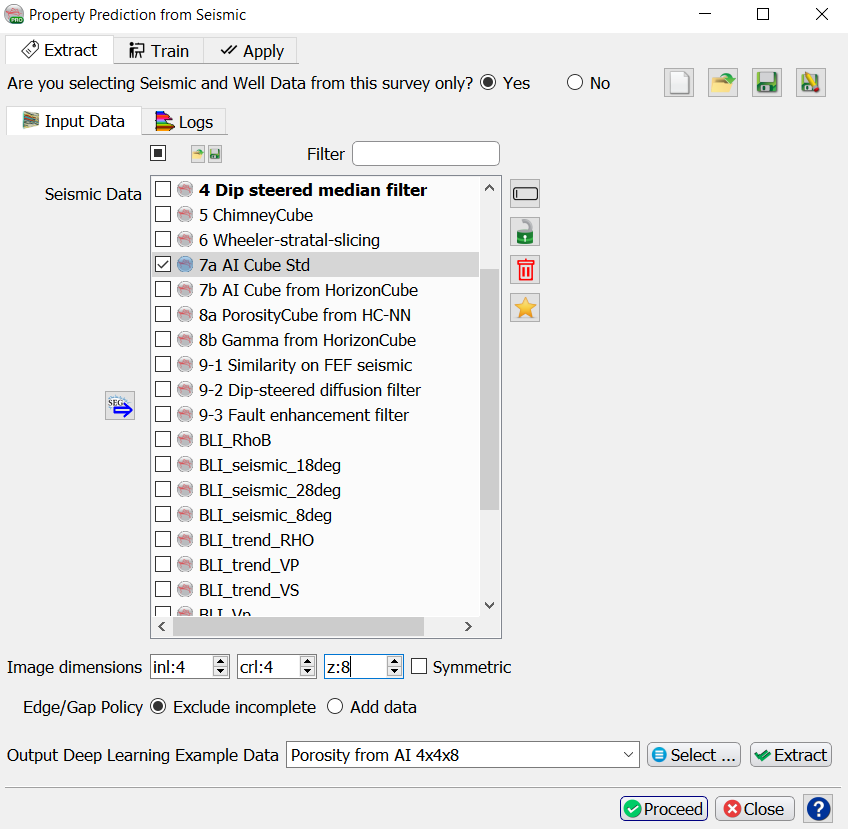Choose the 'Add data' edge policy option
Viewport: 848px width, 829px height.
click(x=335, y=707)
